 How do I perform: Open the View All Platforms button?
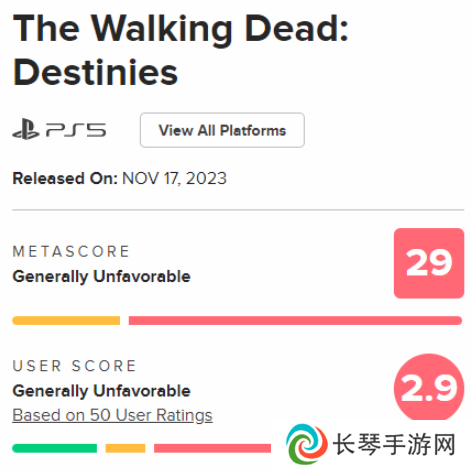pos(222,130)
